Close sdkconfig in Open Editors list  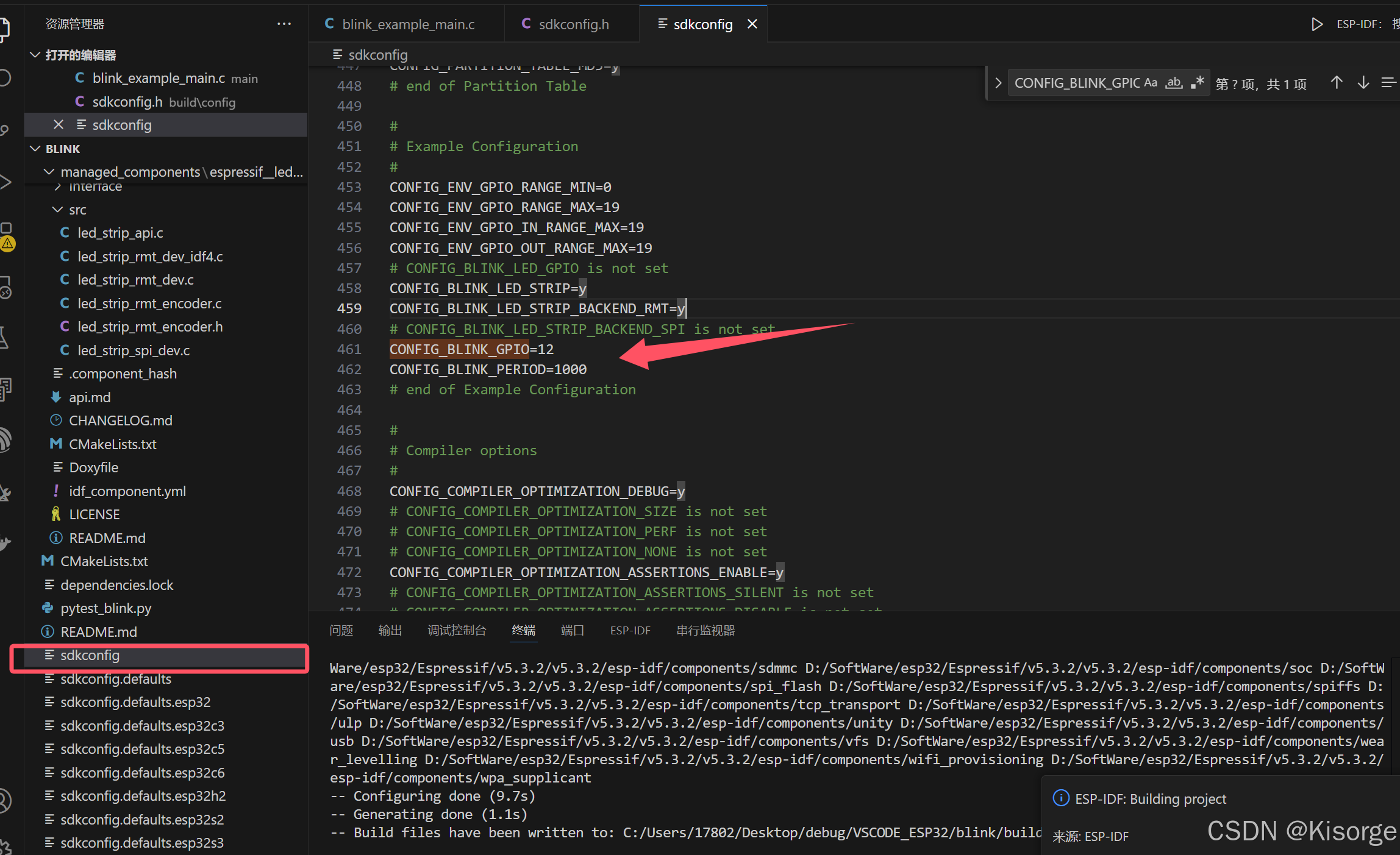click(x=59, y=125)
